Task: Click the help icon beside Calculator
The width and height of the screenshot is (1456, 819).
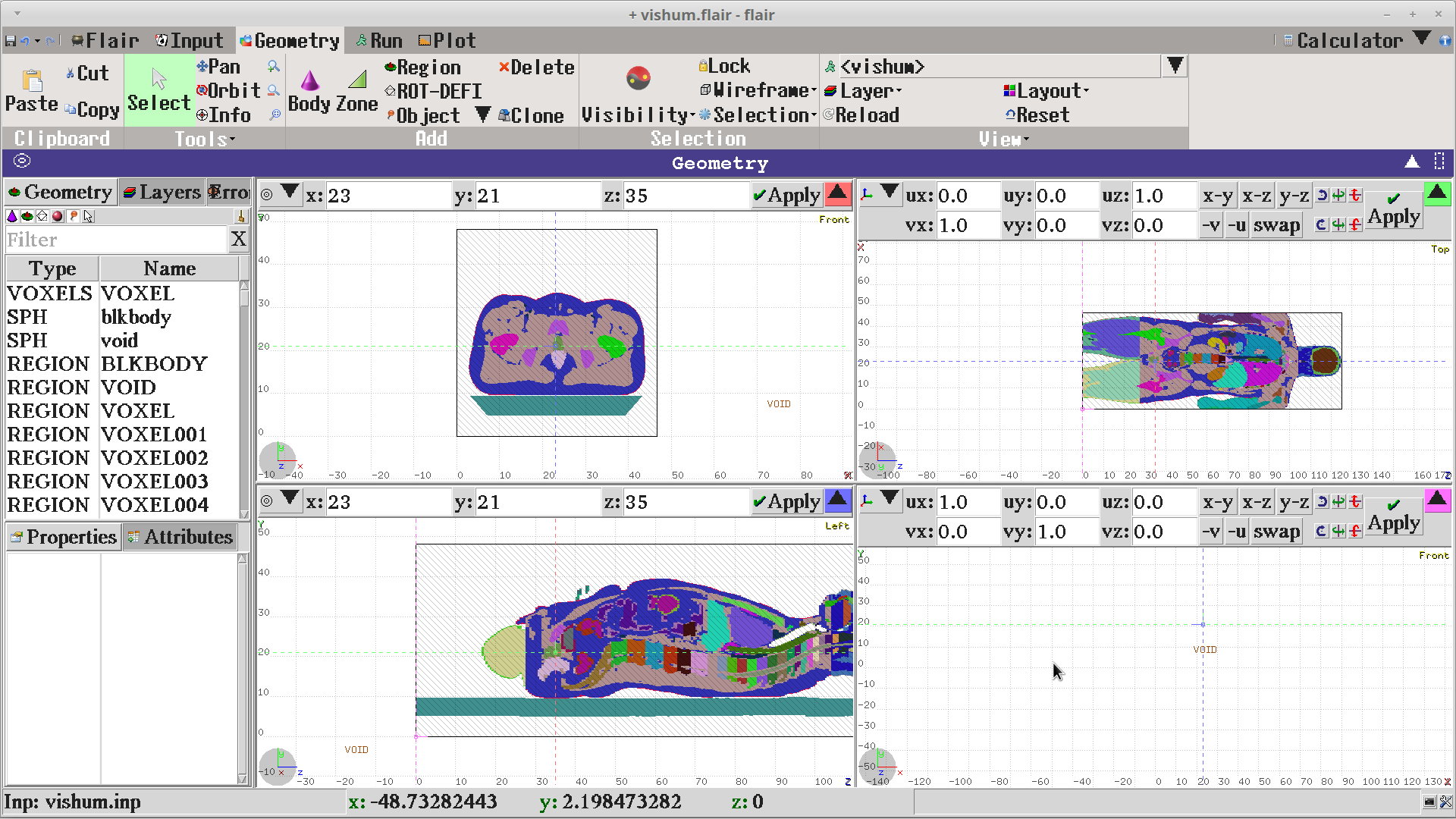Action: pyautogui.click(x=1445, y=41)
